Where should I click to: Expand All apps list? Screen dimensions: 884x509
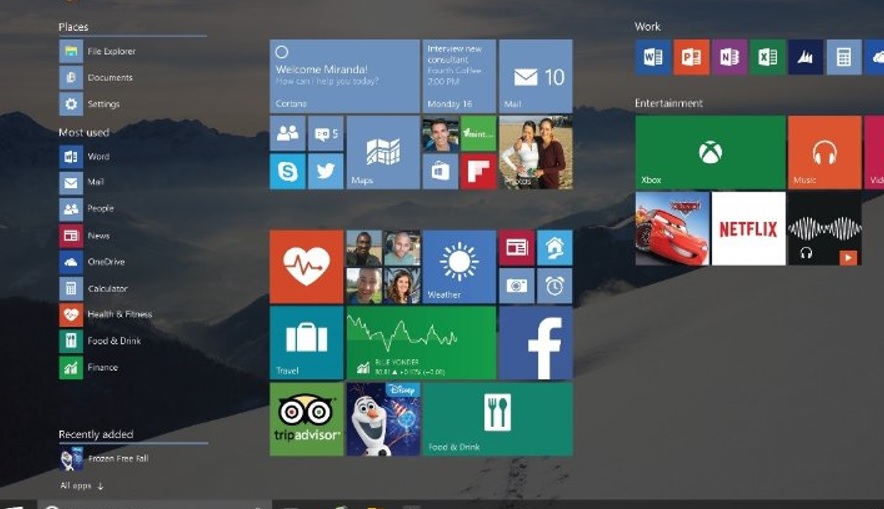tap(82, 485)
